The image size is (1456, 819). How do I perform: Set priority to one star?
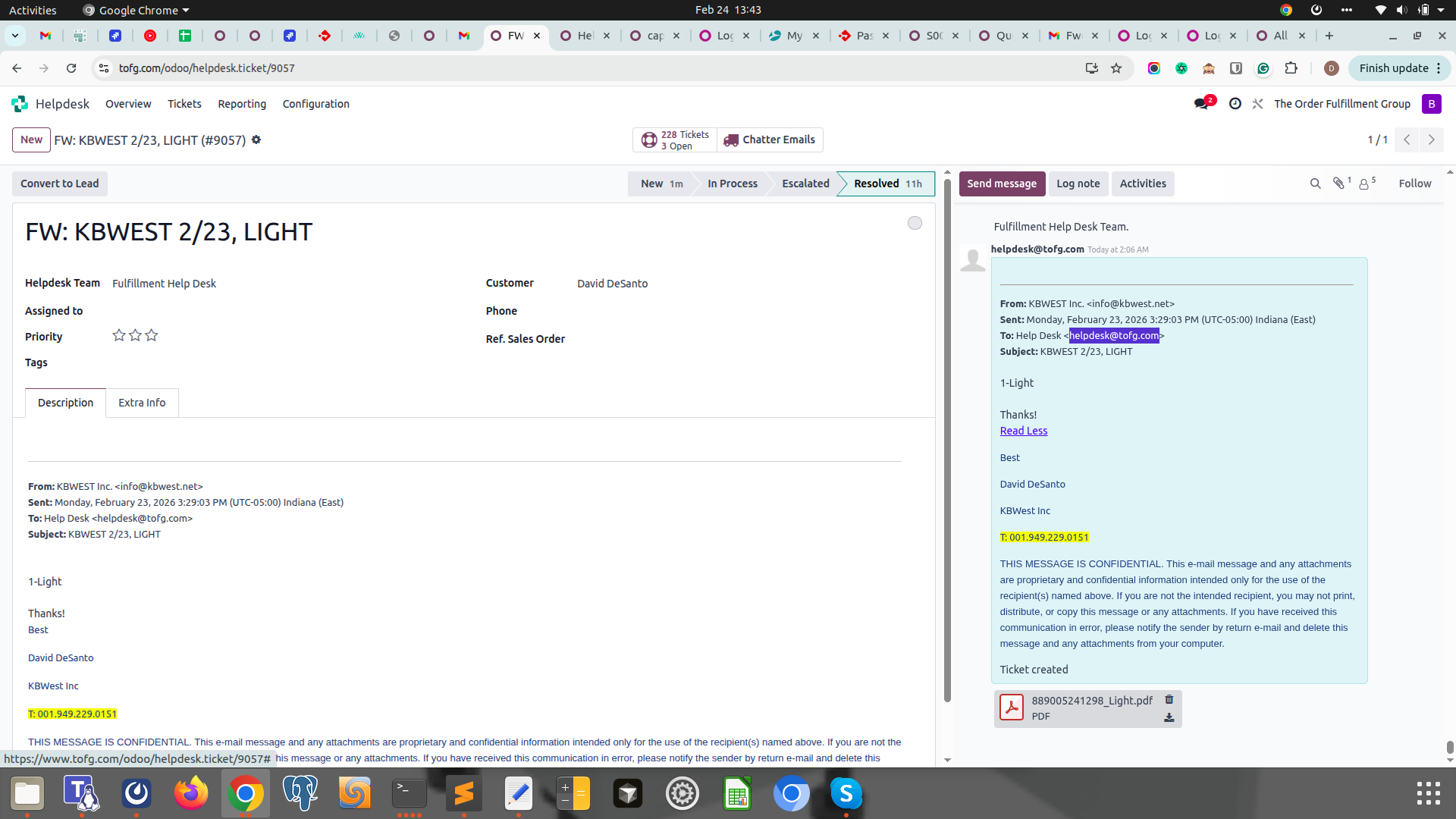click(119, 335)
